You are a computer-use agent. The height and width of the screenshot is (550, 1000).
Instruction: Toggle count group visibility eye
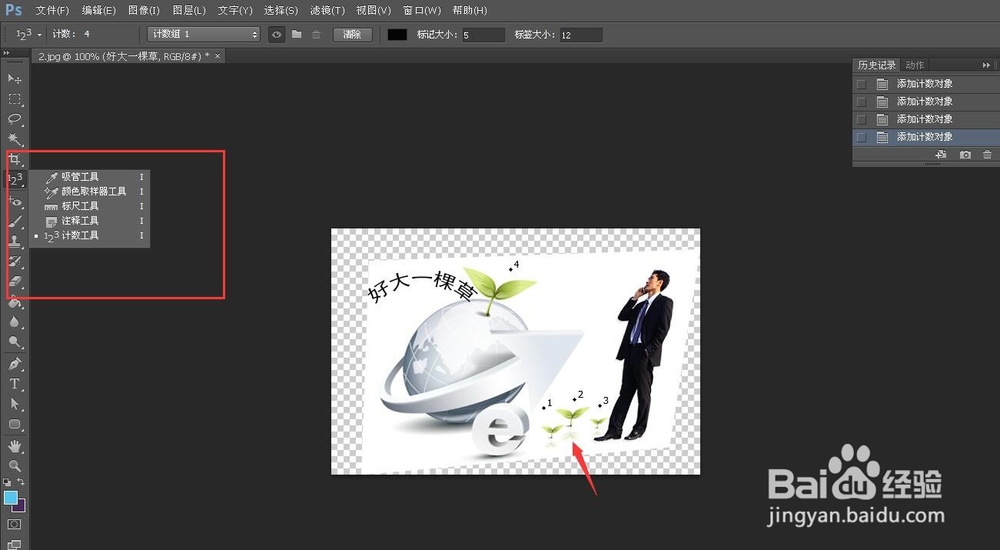[276, 34]
